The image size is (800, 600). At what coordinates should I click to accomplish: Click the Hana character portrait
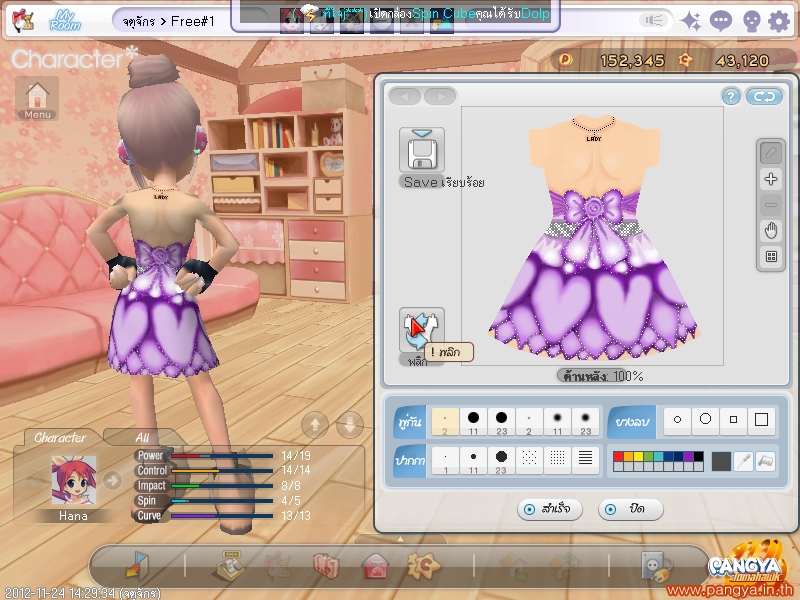pos(73,481)
